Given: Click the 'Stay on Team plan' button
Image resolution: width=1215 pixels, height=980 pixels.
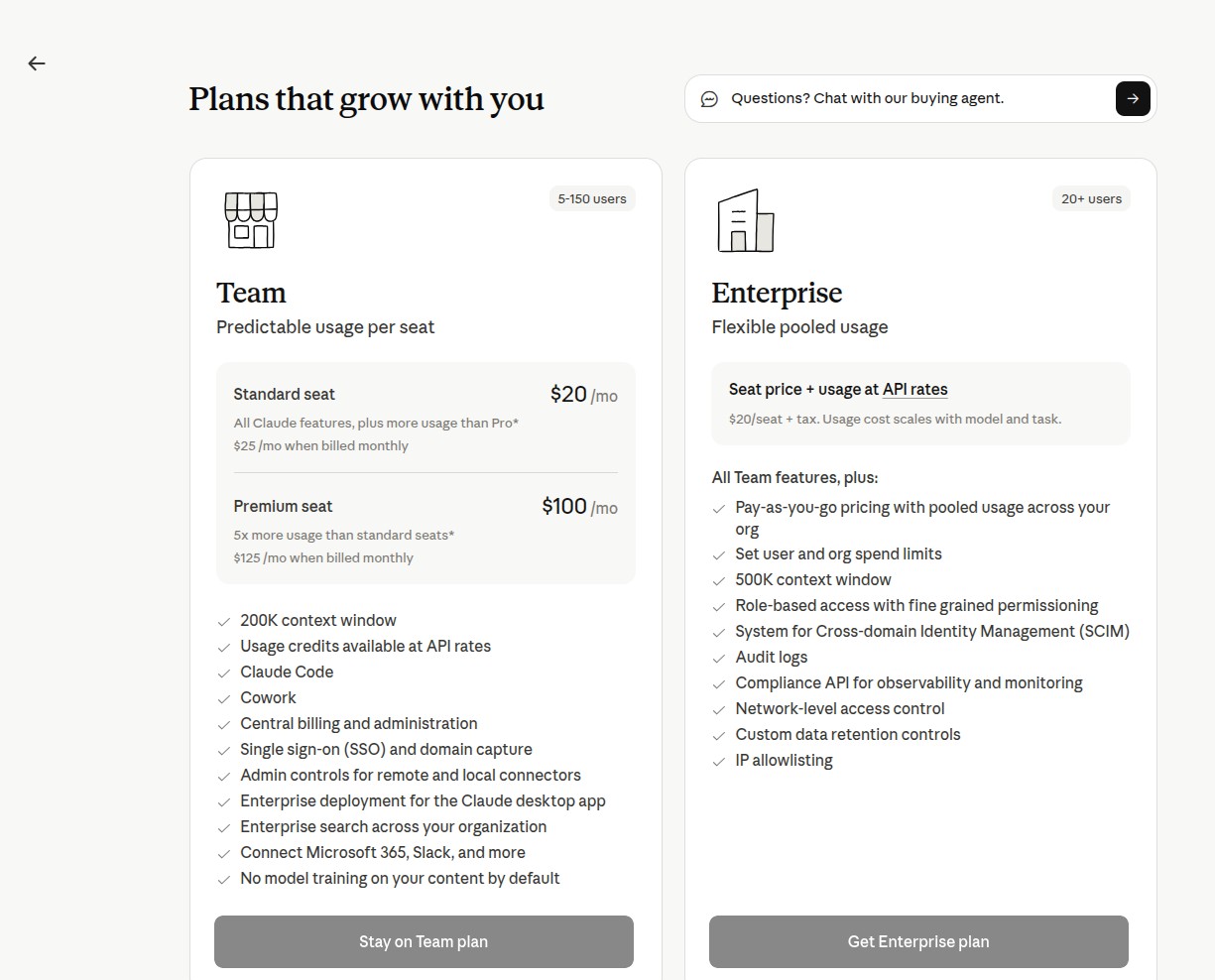Looking at the screenshot, I should tap(424, 941).
